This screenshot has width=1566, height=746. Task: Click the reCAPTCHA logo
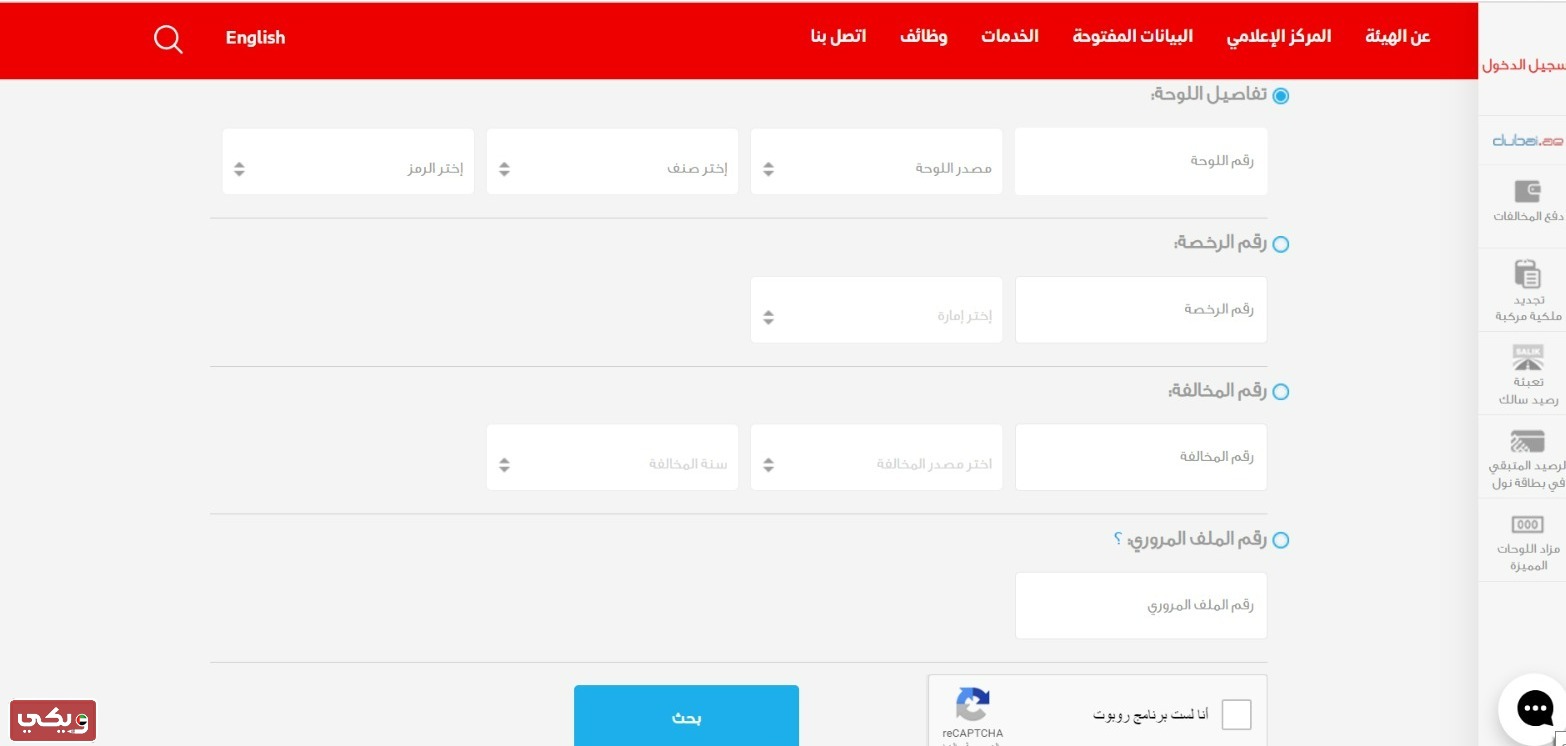(x=972, y=705)
